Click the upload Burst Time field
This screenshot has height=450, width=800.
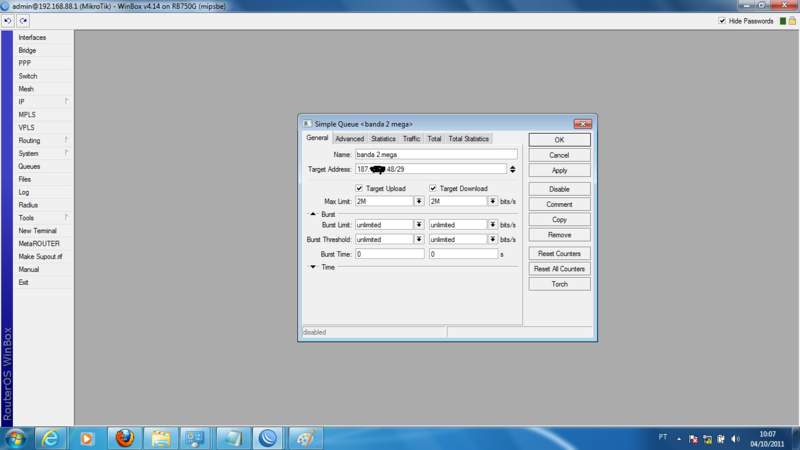(390, 254)
